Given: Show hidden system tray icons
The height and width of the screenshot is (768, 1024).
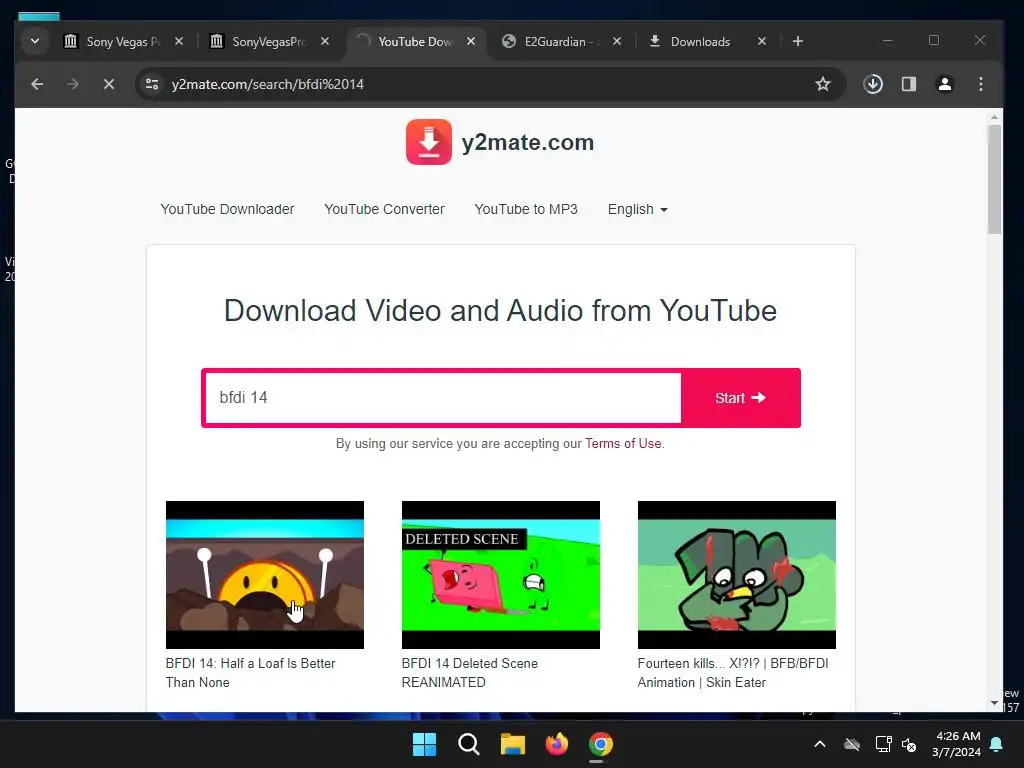Looking at the screenshot, I should tap(820, 744).
